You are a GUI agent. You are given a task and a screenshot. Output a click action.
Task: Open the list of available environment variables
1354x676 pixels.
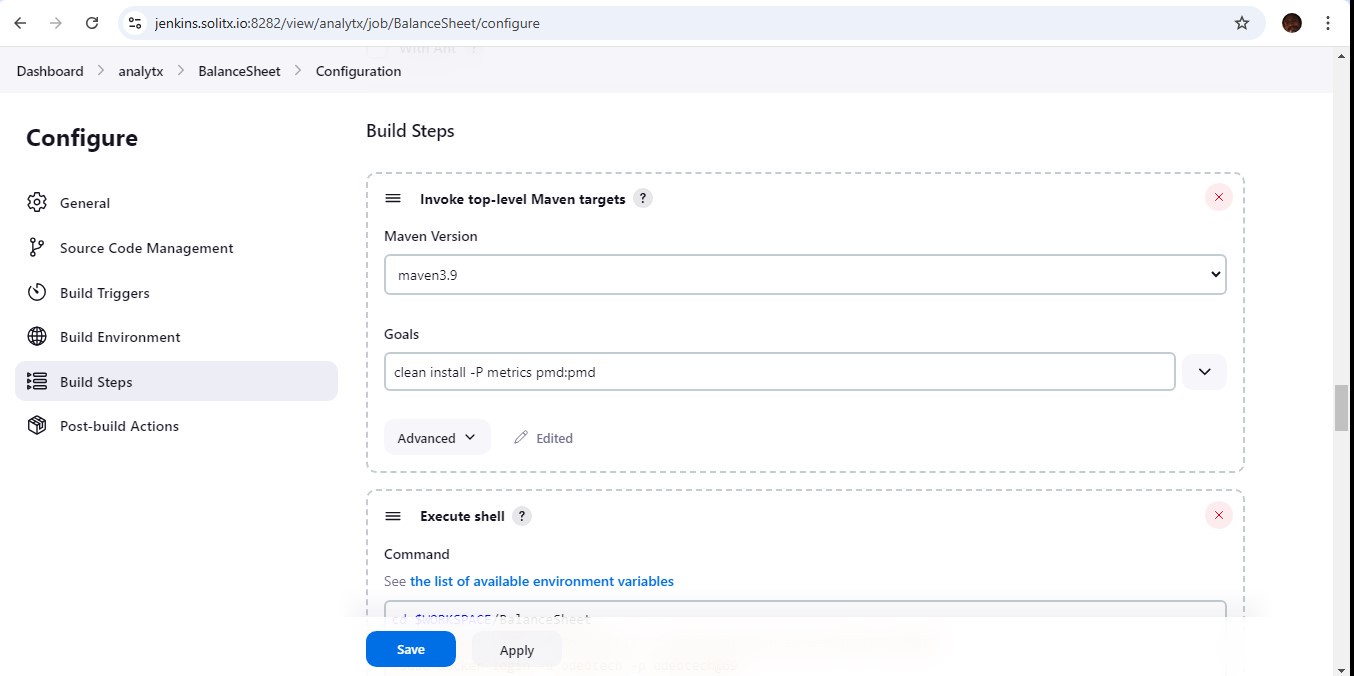pos(541,581)
